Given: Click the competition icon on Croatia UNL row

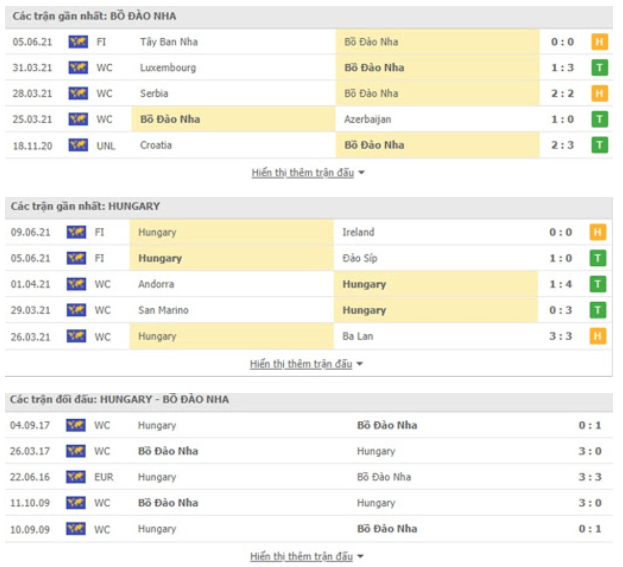Looking at the screenshot, I should [77, 145].
